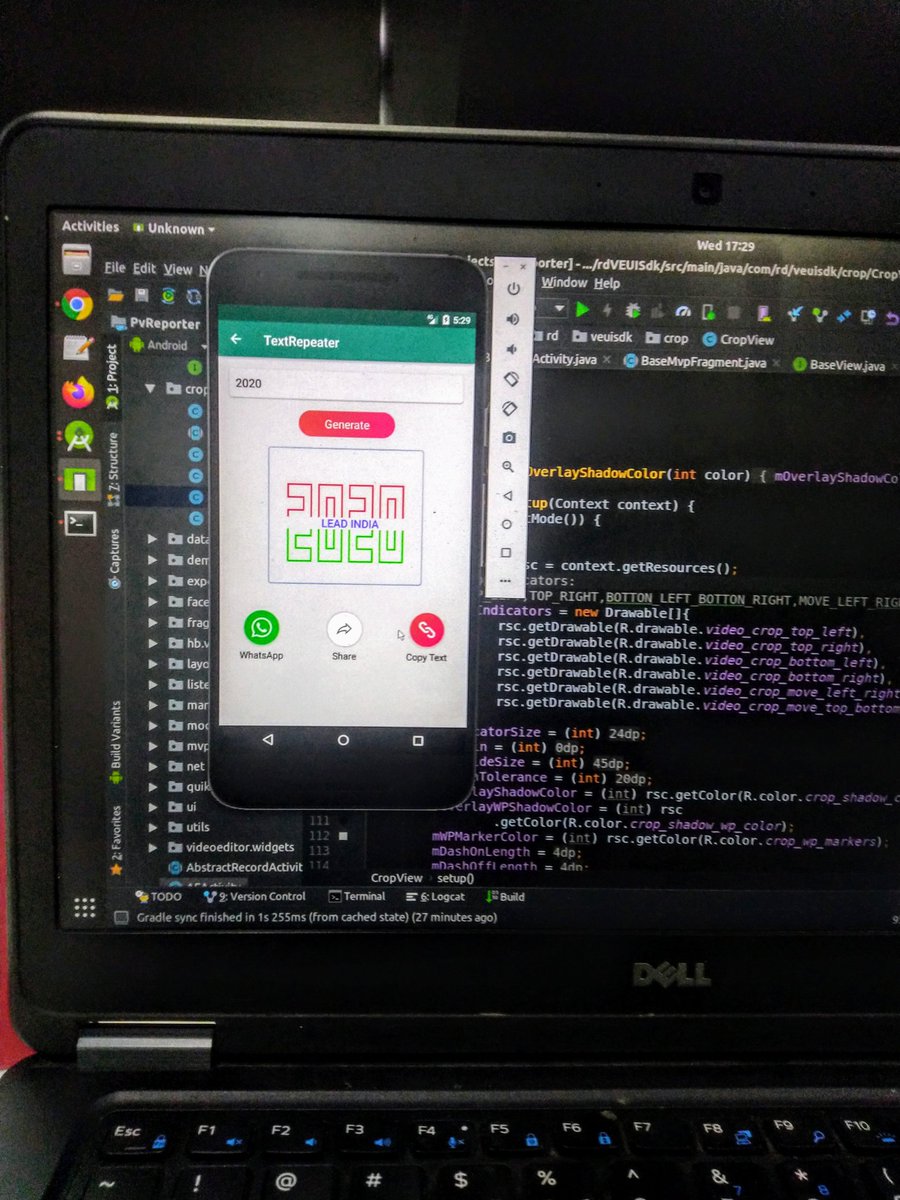Open the Terminal tool window
This screenshot has height=1200, width=900.
(x=357, y=897)
